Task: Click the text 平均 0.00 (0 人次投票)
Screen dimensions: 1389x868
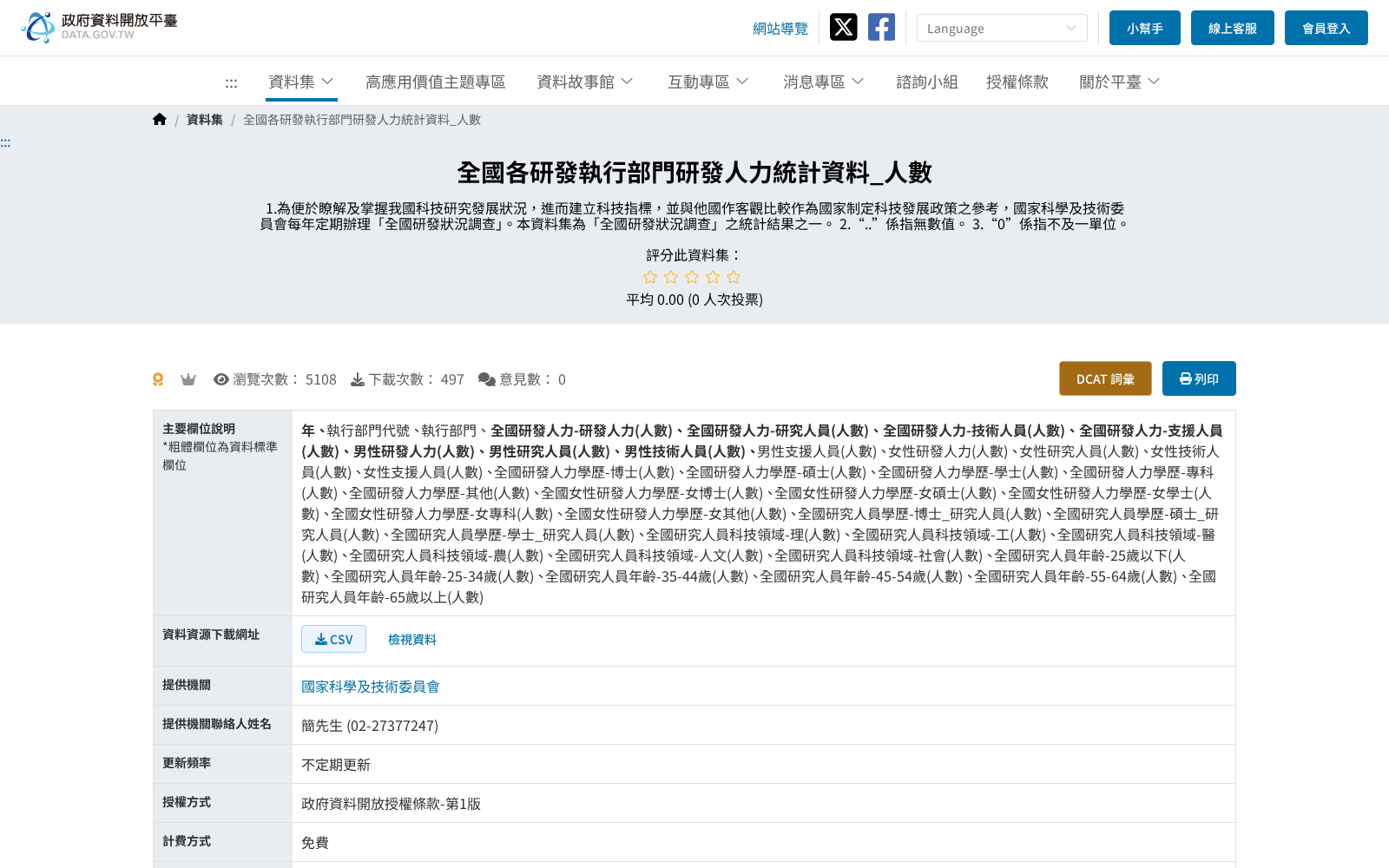Action: 694,299
